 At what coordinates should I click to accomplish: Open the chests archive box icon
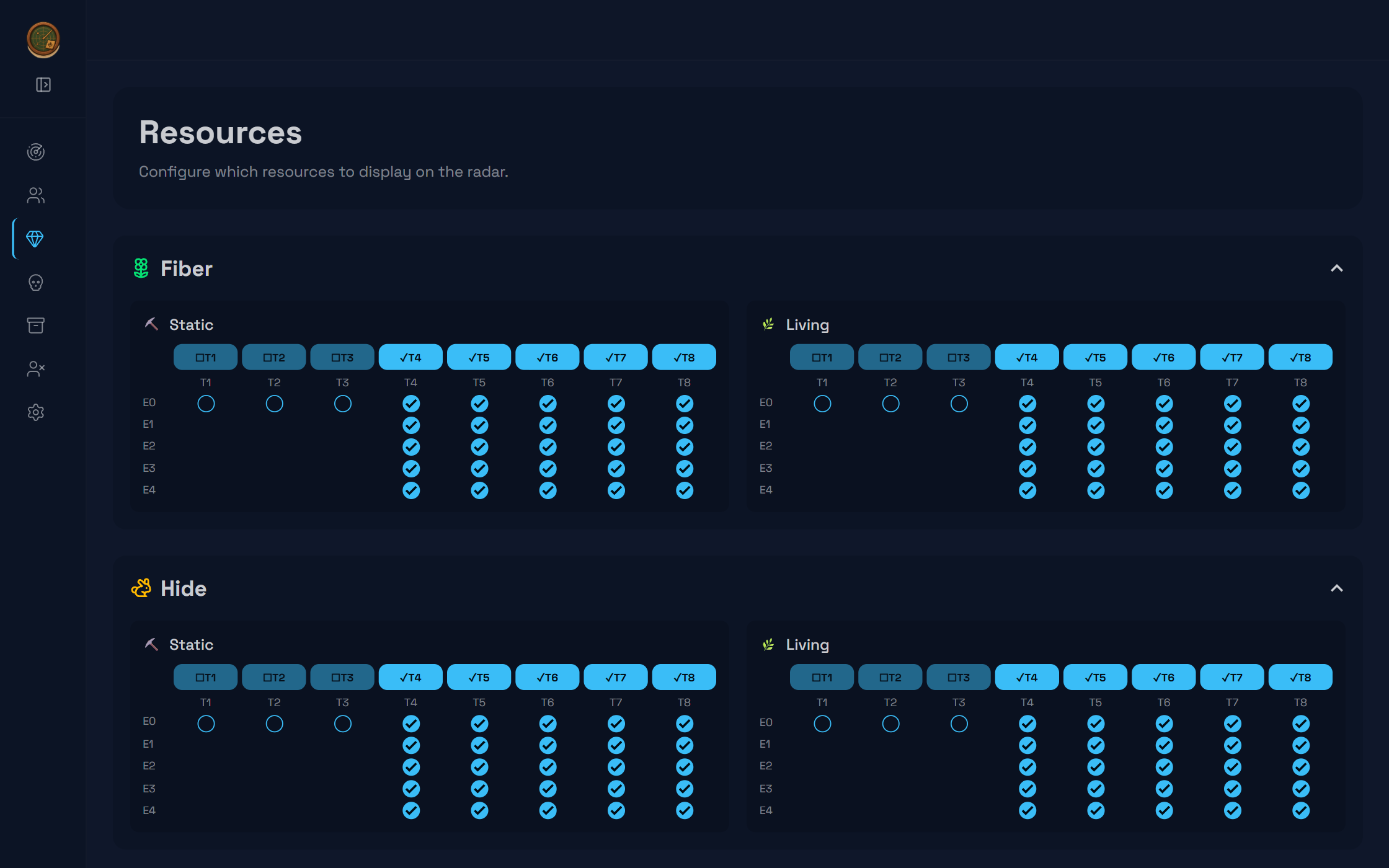click(x=36, y=325)
